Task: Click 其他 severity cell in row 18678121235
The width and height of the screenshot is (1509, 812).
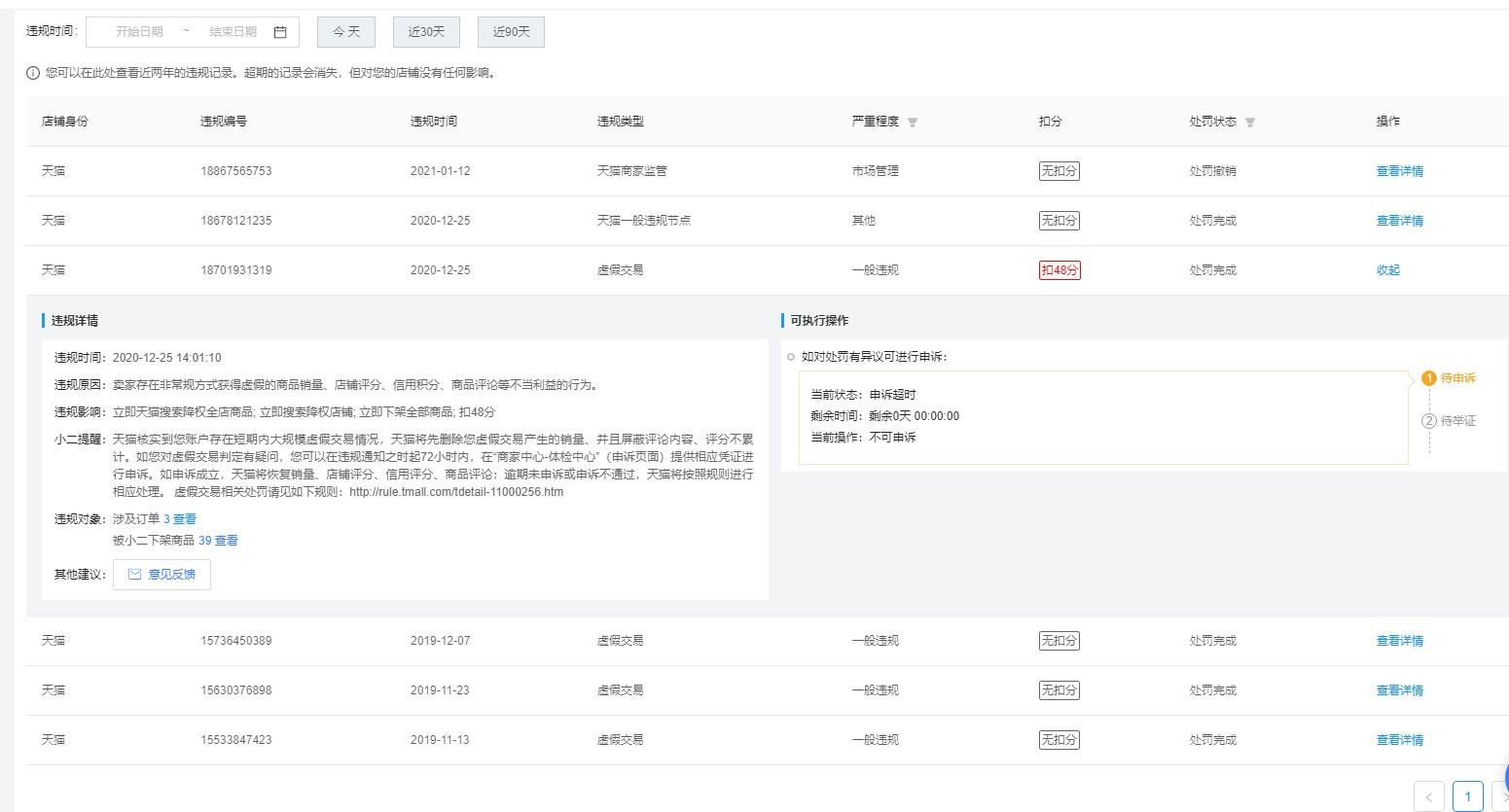Action: (864, 221)
